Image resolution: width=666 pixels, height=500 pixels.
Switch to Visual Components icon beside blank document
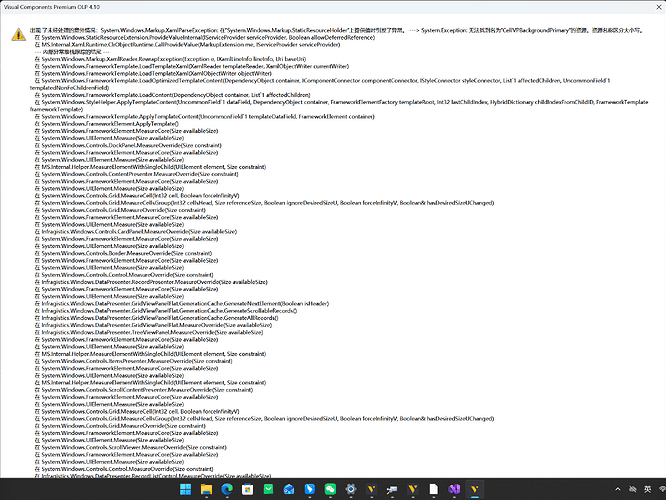point(413,489)
